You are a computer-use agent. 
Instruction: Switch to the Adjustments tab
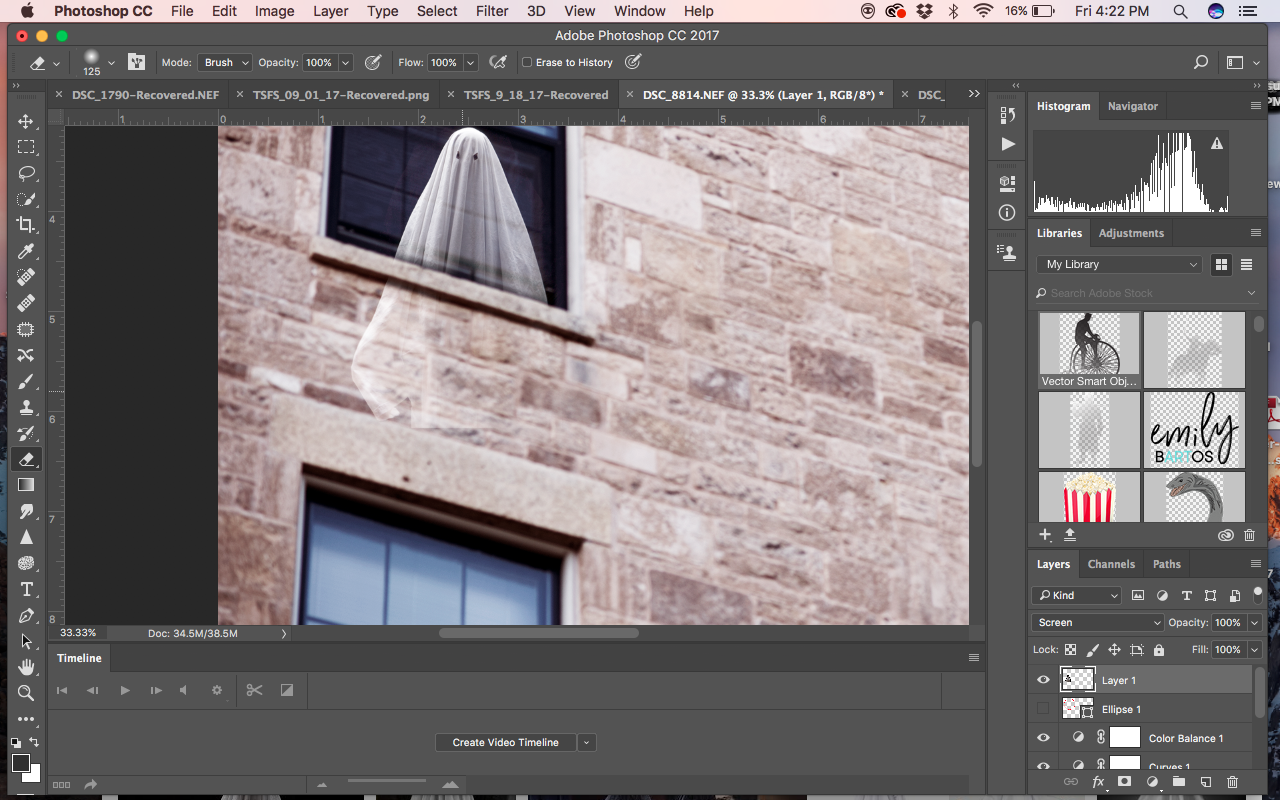tap(1131, 233)
